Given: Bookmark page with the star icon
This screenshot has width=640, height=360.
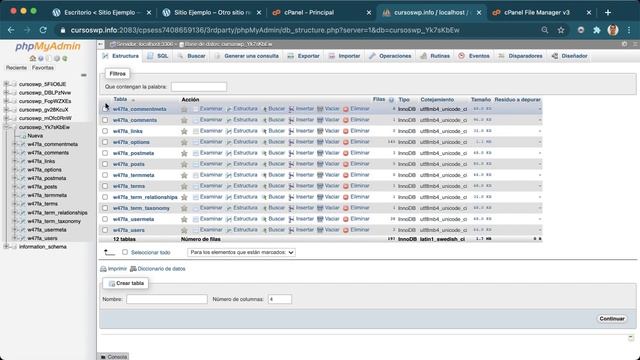Looking at the screenshot, I should [x=561, y=30].
